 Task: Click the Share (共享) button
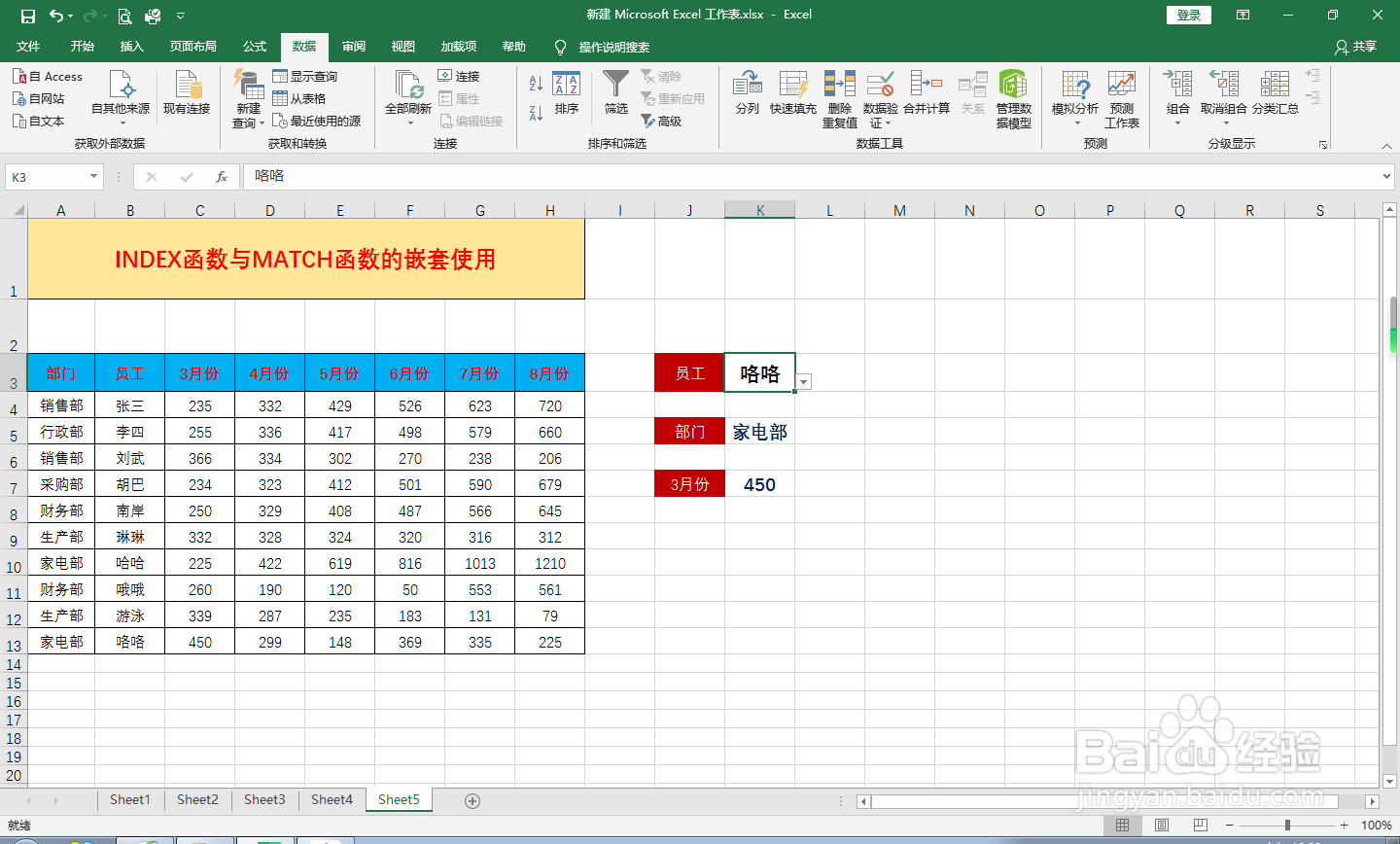(x=1356, y=47)
